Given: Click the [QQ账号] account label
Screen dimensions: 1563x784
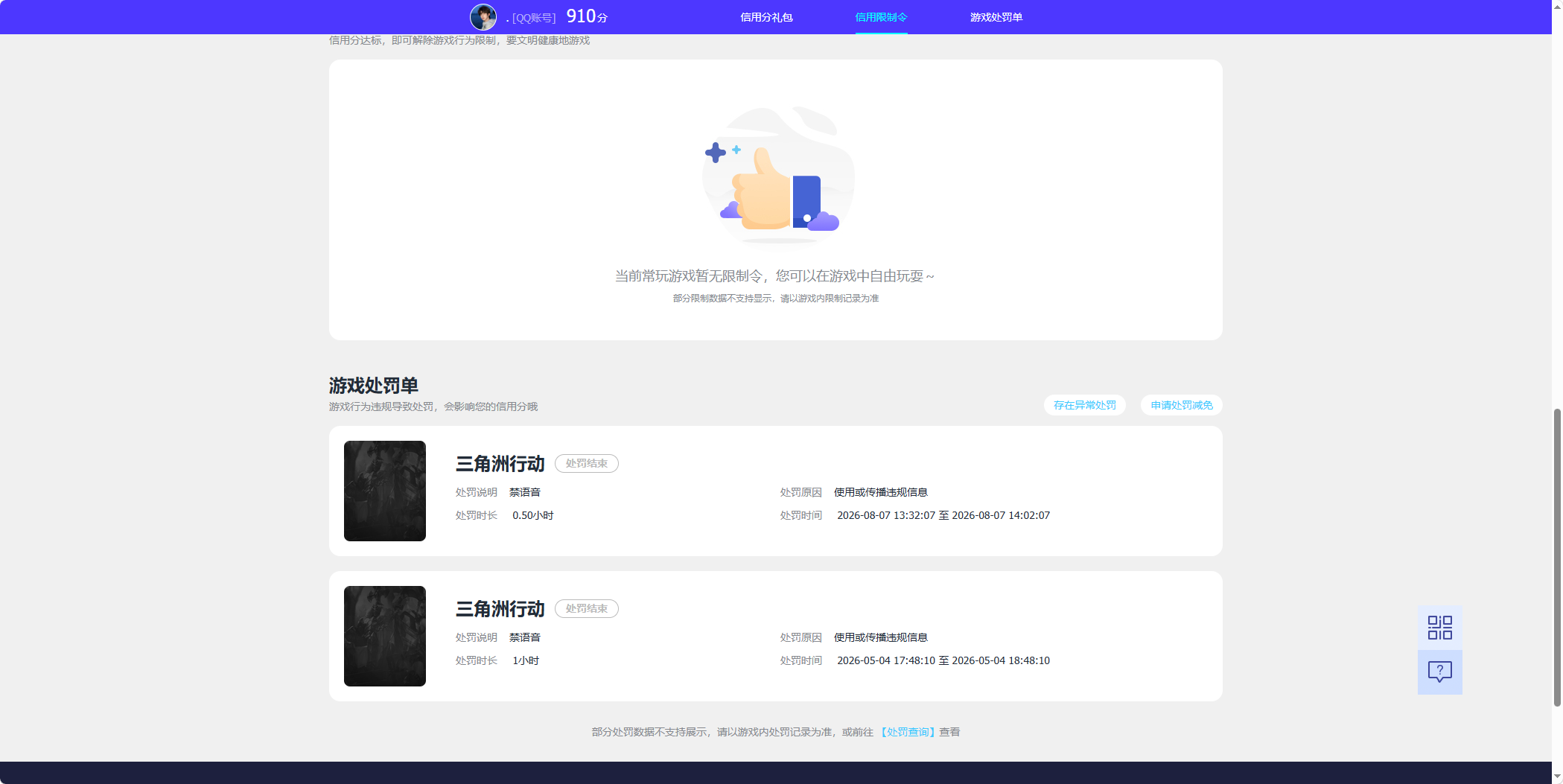Looking at the screenshot, I should coord(534,18).
